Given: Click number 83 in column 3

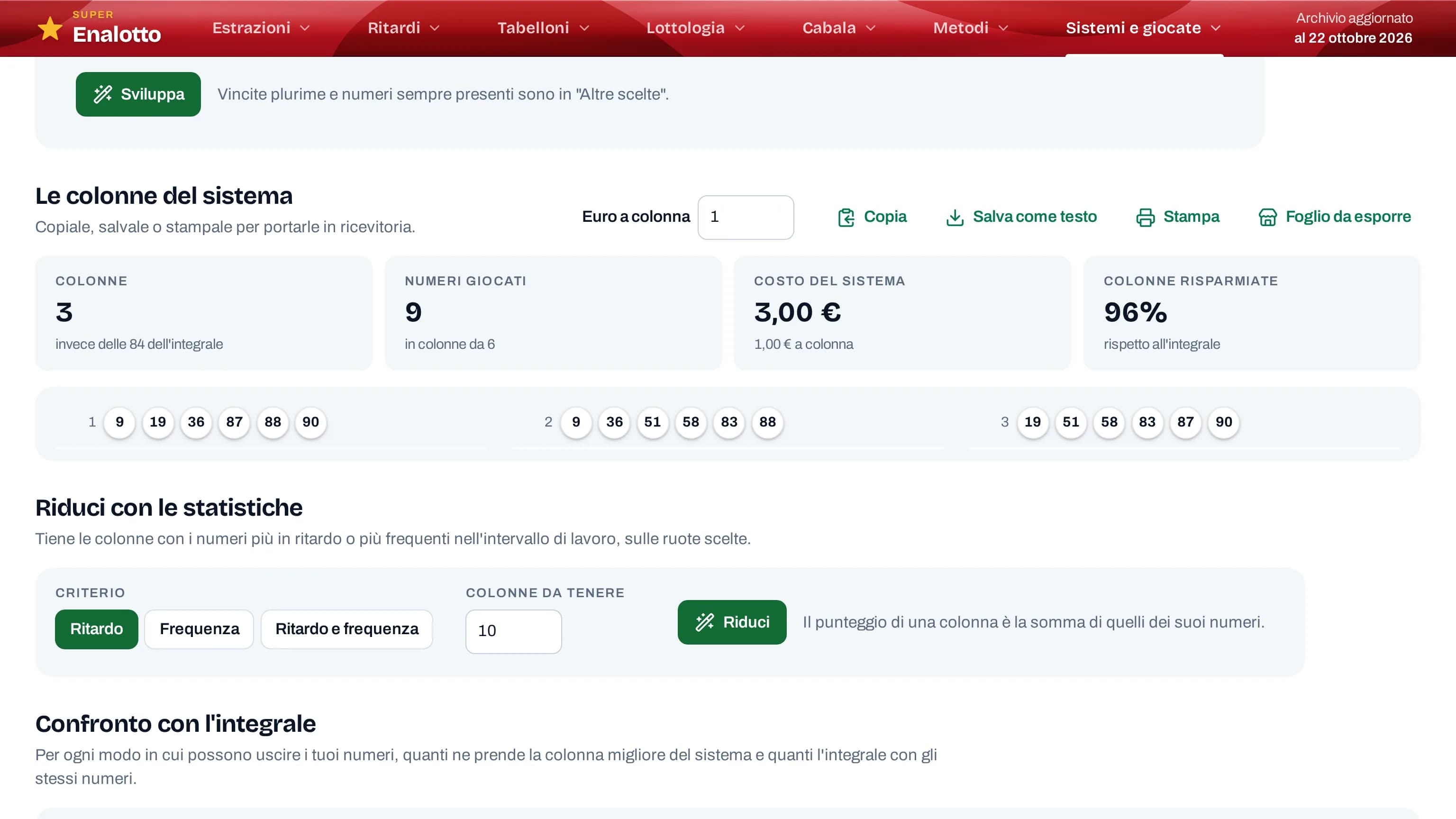Looking at the screenshot, I should click(1147, 422).
